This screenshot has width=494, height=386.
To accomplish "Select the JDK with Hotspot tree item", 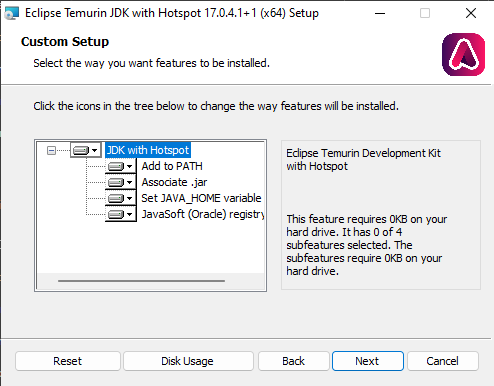I will coord(148,150).
